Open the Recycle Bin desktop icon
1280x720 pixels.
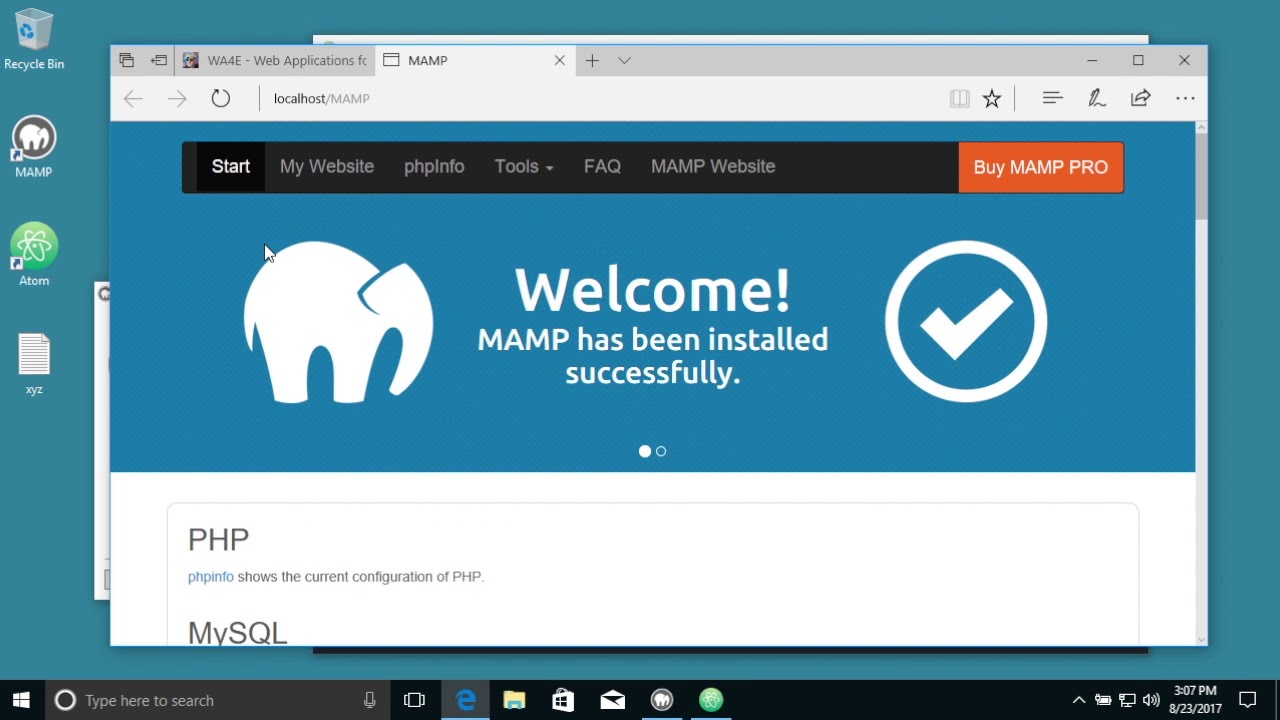33,40
